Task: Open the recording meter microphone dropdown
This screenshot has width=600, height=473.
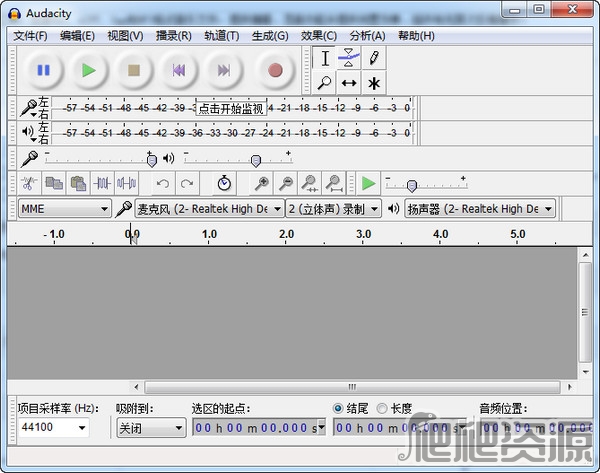Action: point(29,108)
